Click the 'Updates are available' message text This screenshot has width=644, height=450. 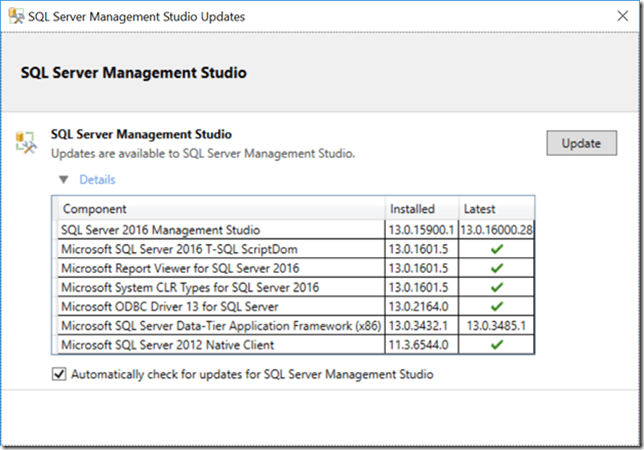(x=203, y=154)
